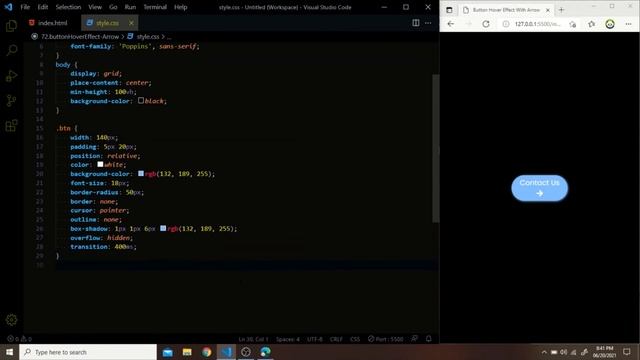The image size is (640, 360).
Task: Open the browser Favorites list
Action: pyautogui.click(x=591, y=24)
